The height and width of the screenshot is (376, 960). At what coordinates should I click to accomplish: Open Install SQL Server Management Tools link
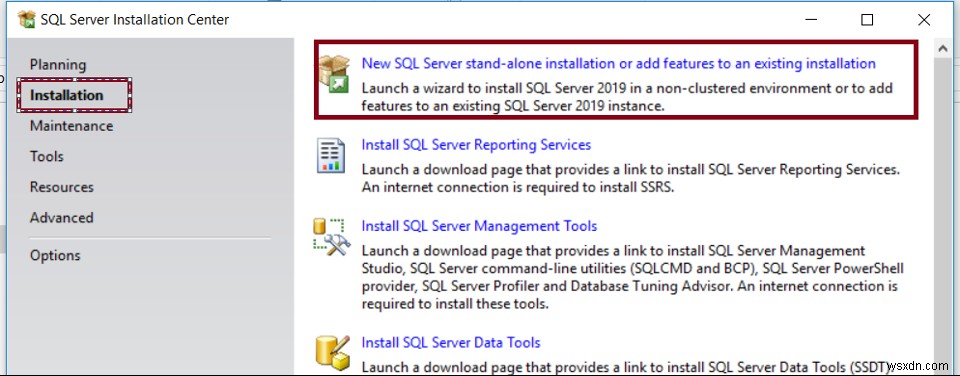[479, 226]
